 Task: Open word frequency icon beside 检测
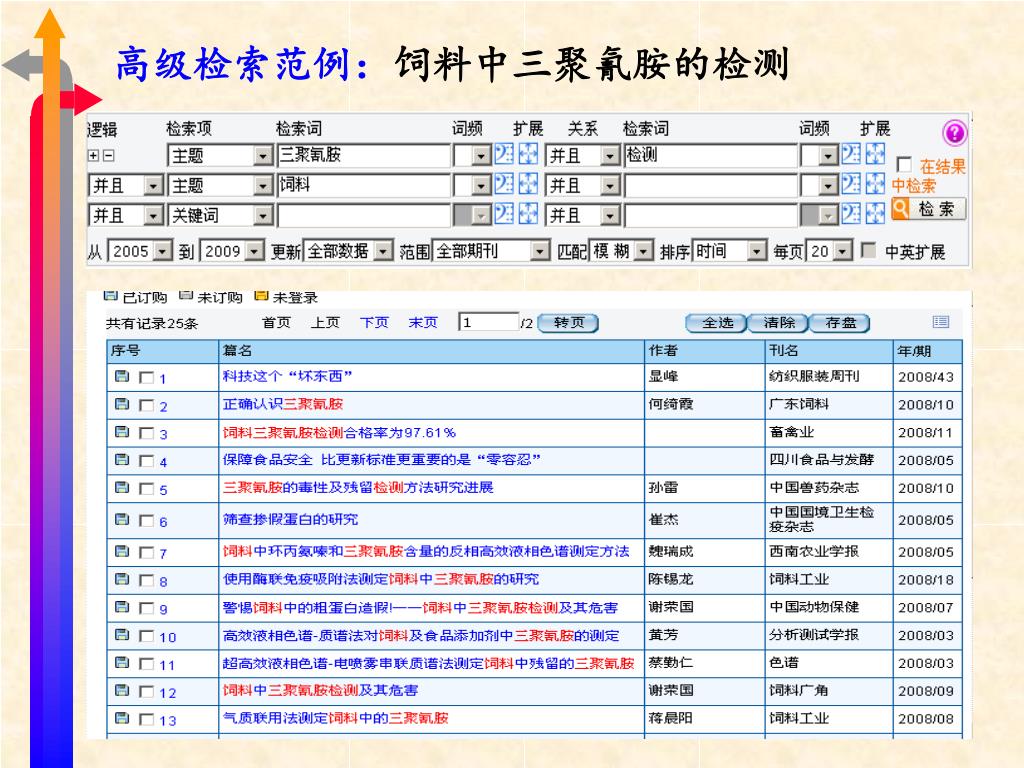(x=851, y=154)
